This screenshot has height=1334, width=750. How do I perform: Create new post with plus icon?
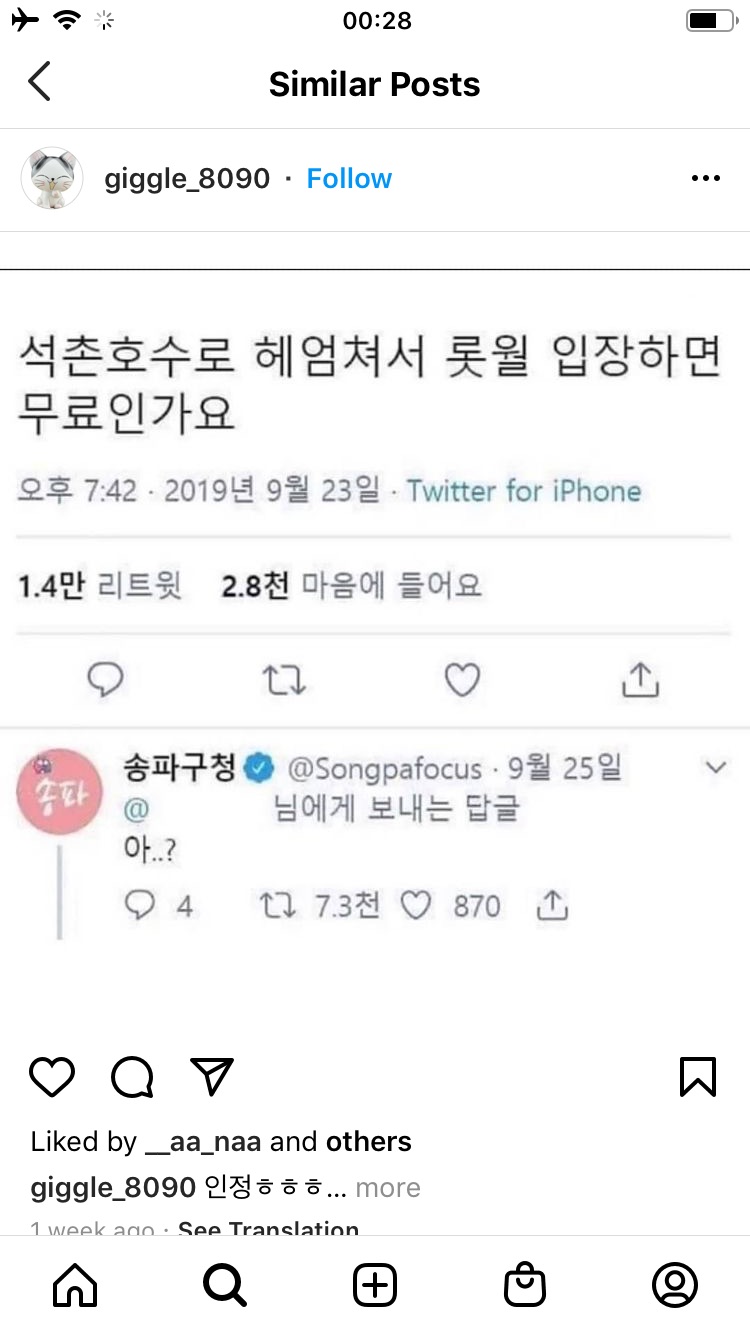pyautogui.click(x=375, y=1285)
